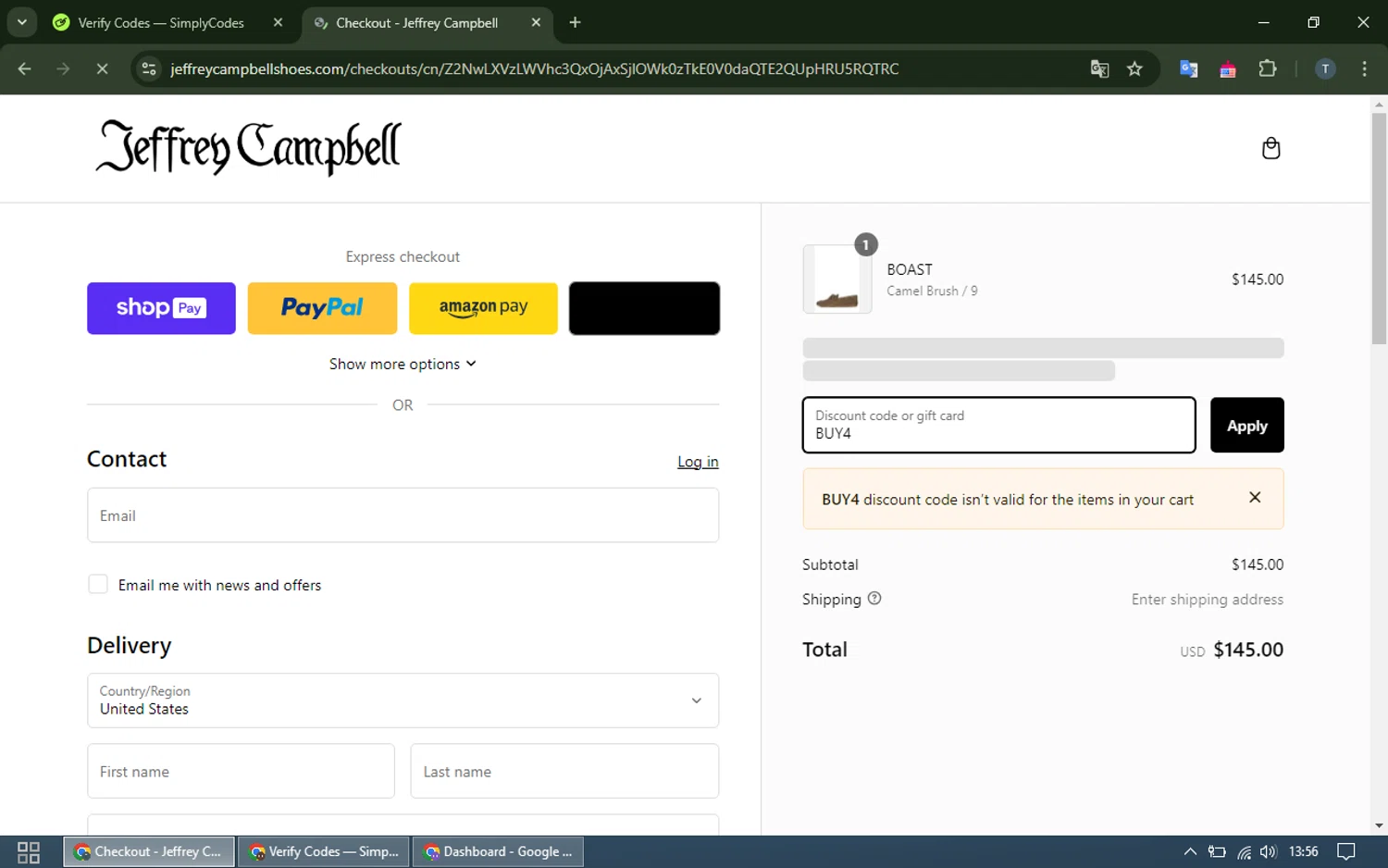Open the profile avatar T
This screenshot has width=1388, height=868.
pos(1325,68)
